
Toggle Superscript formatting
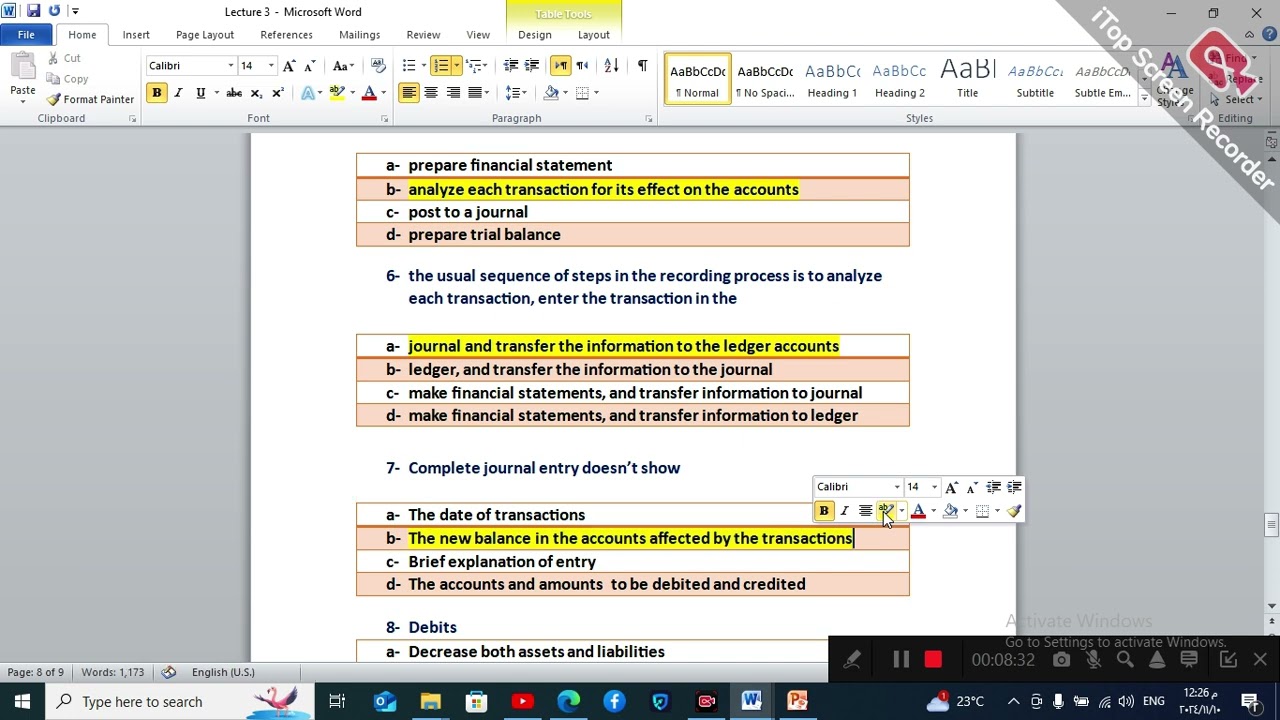click(x=278, y=93)
